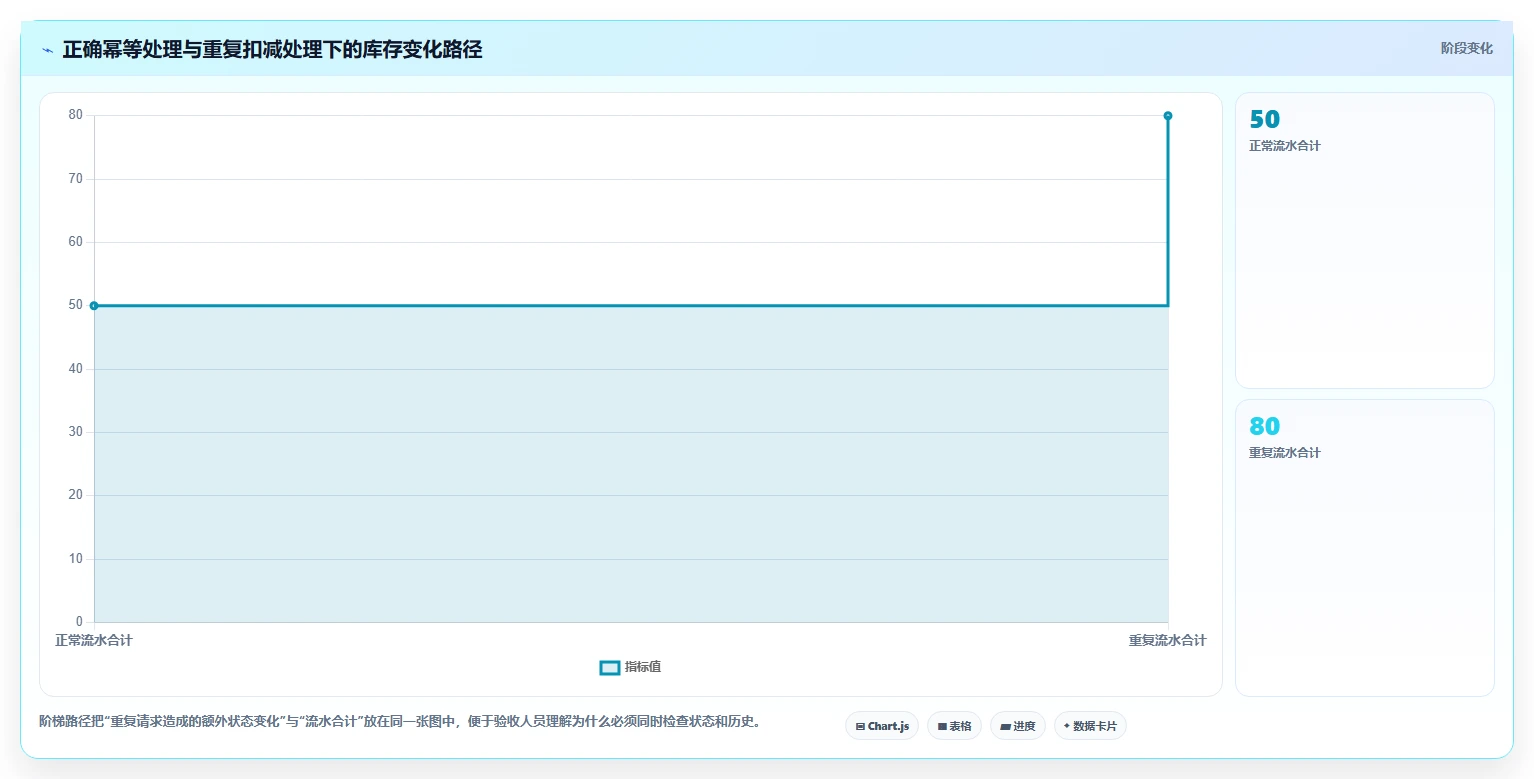Click the 重复流水合计 x-axis label
Screen dimensions: 1534x779
pos(1167,641)
